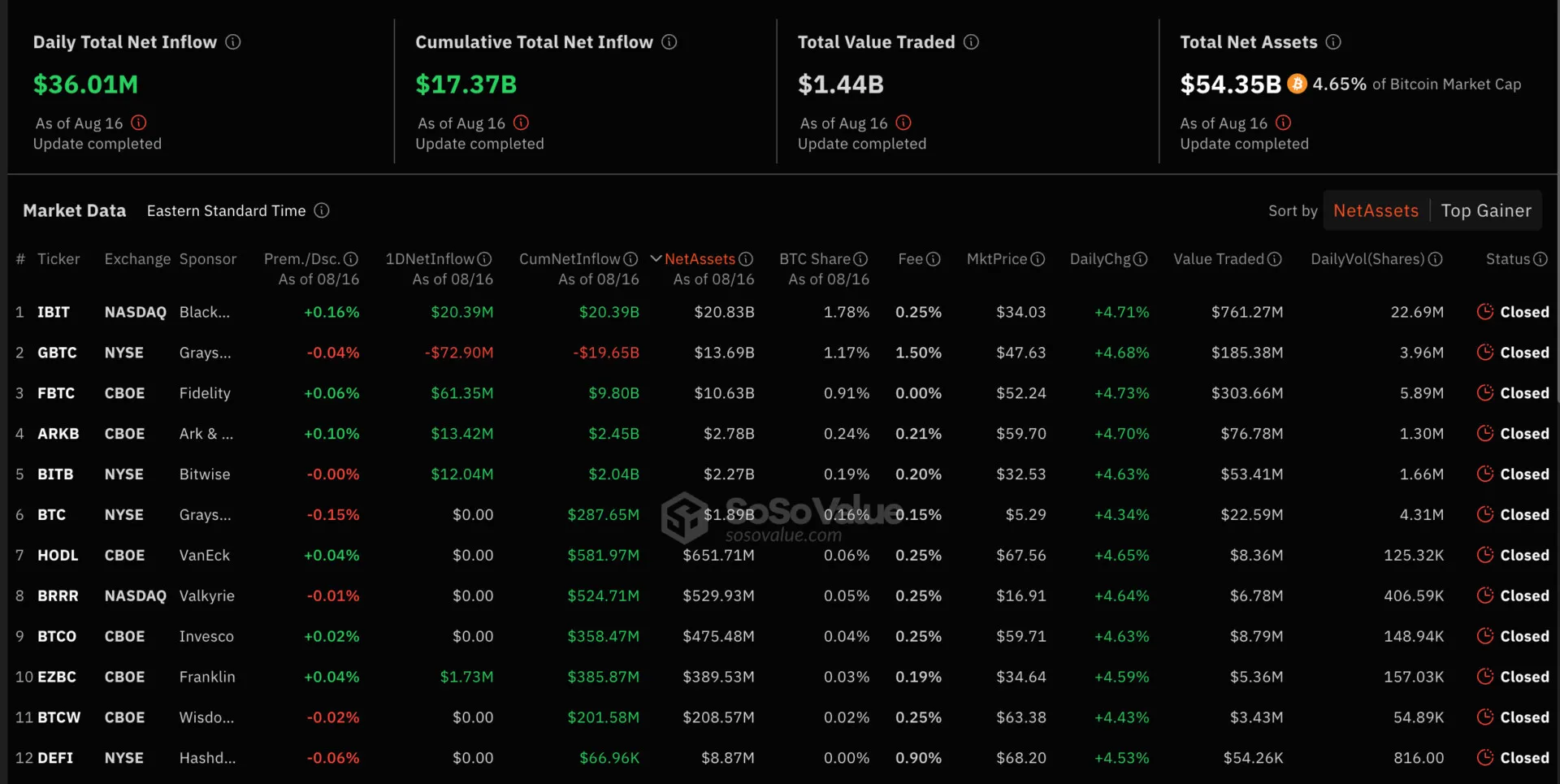Open BTCO ticker row
Viewport: 1560px width, 784px height.
[57, 637]
